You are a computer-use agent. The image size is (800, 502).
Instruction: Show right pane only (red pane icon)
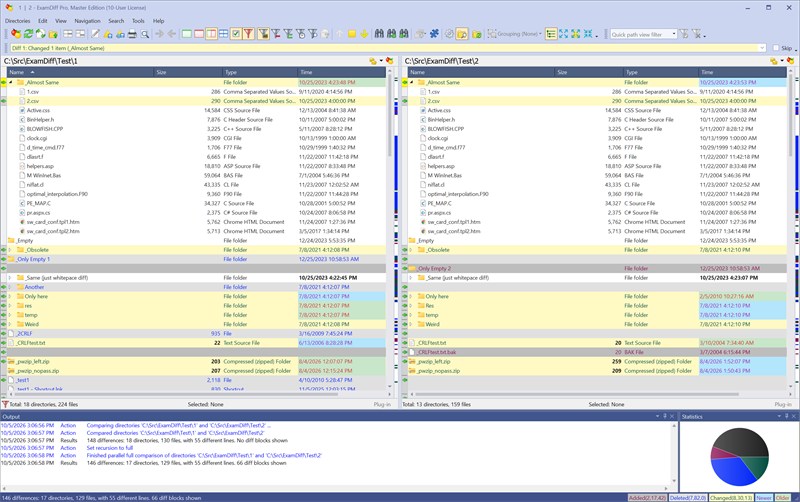tap(199, 34)
